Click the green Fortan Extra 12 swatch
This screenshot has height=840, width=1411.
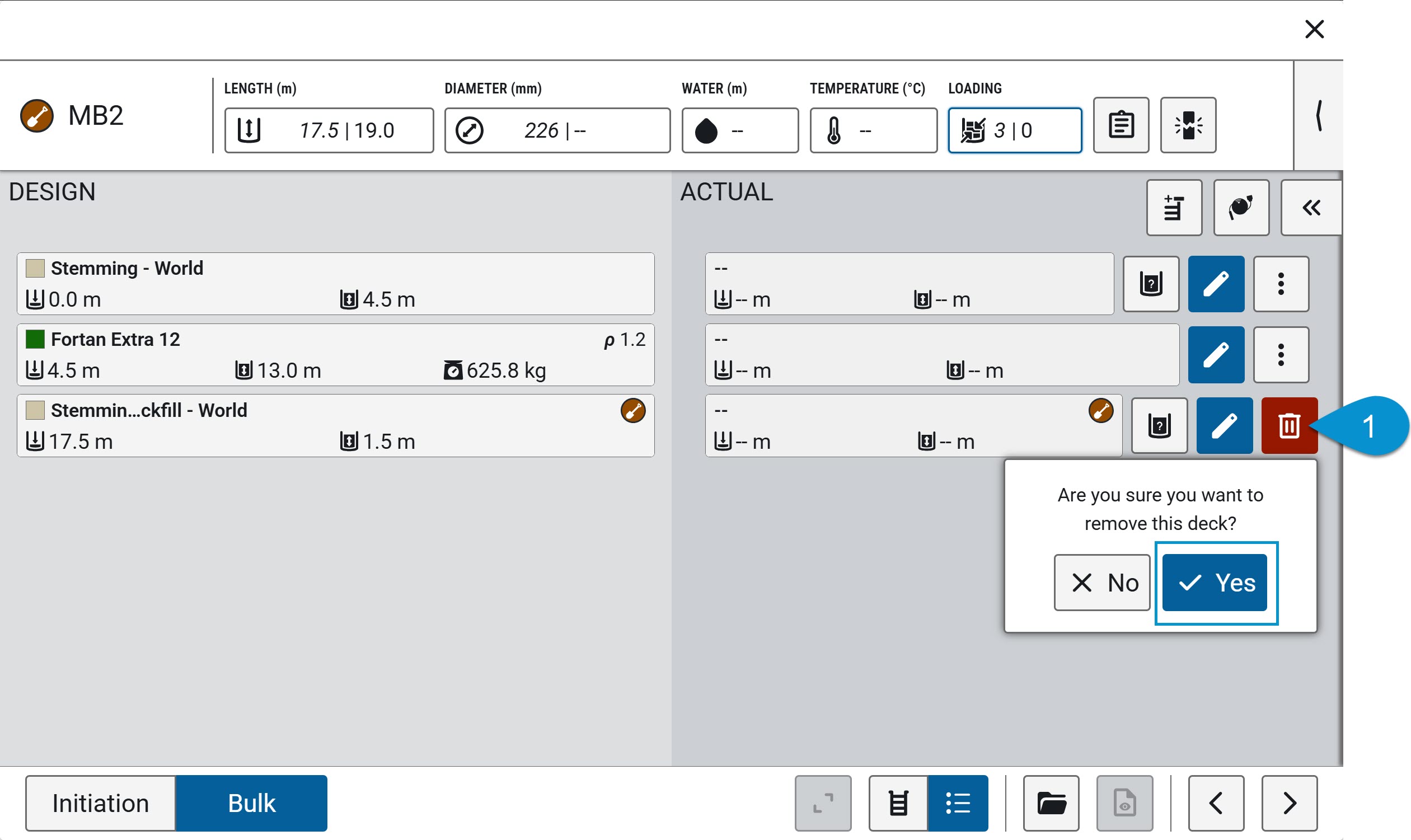pos(35,339)
